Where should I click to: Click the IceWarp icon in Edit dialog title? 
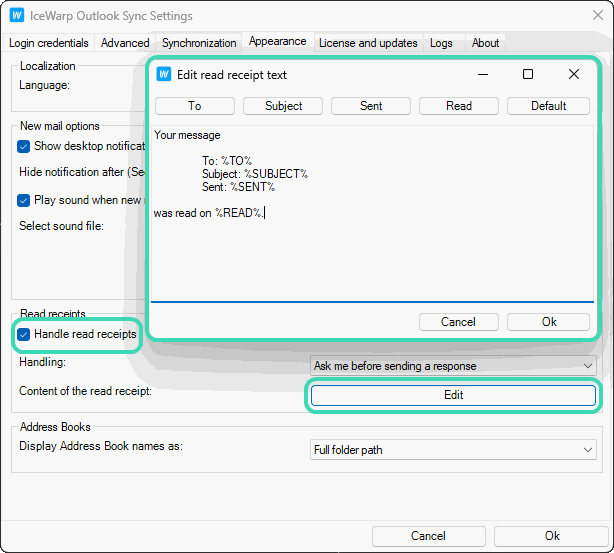click(x=165, y=74)
